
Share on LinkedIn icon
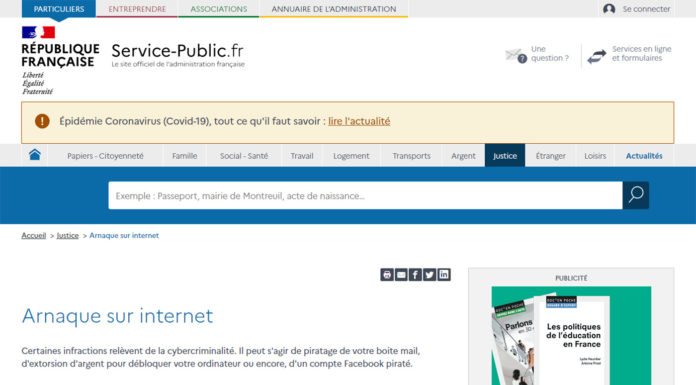tap(443, 275)
